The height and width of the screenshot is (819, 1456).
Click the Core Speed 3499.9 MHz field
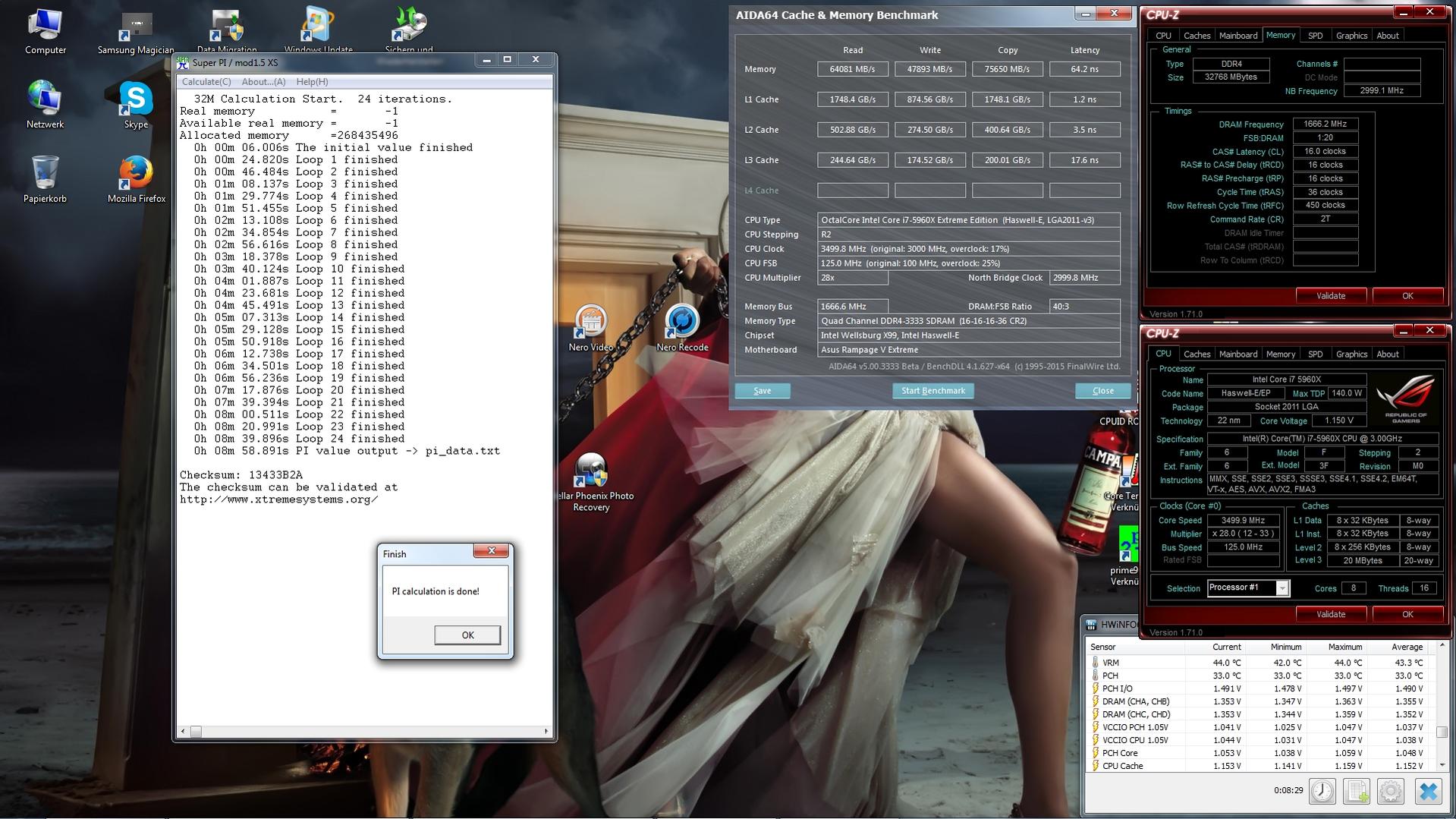pyautogui.click(x=1243, y=521)
